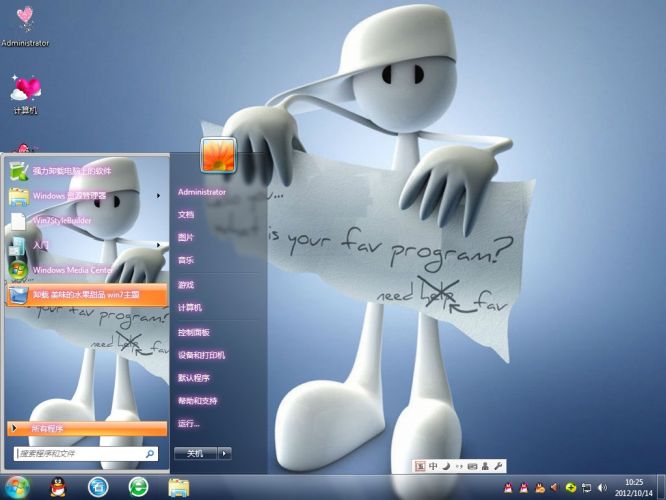Click the user account flower picture

coord(217,154)
